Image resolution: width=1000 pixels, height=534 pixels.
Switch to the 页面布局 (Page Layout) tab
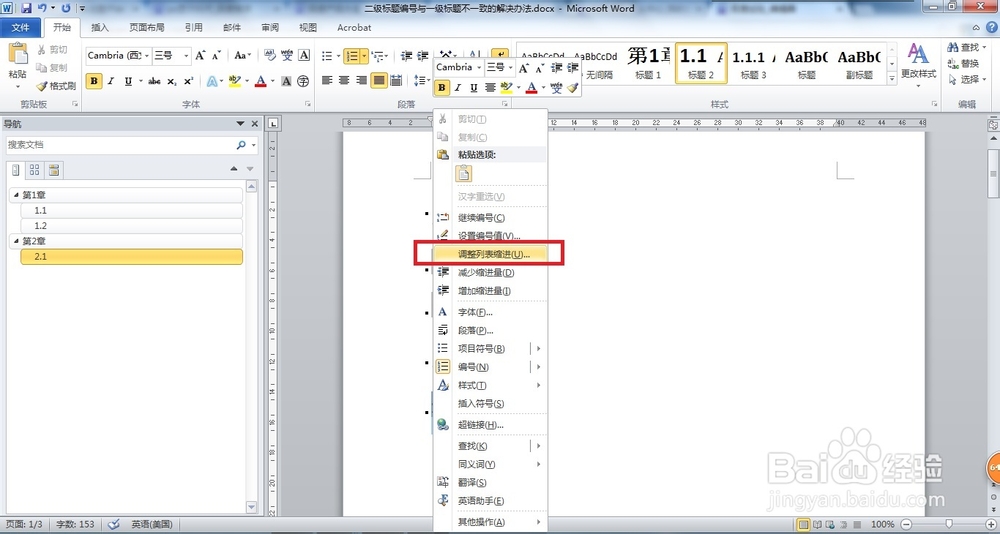[147, 27]
